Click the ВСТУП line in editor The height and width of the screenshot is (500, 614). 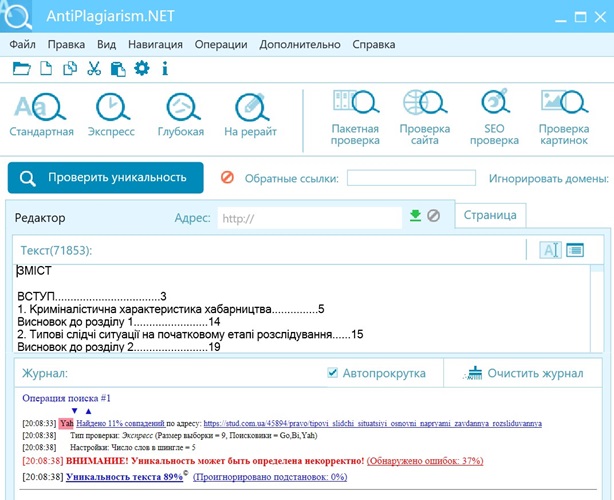point(92,296)
